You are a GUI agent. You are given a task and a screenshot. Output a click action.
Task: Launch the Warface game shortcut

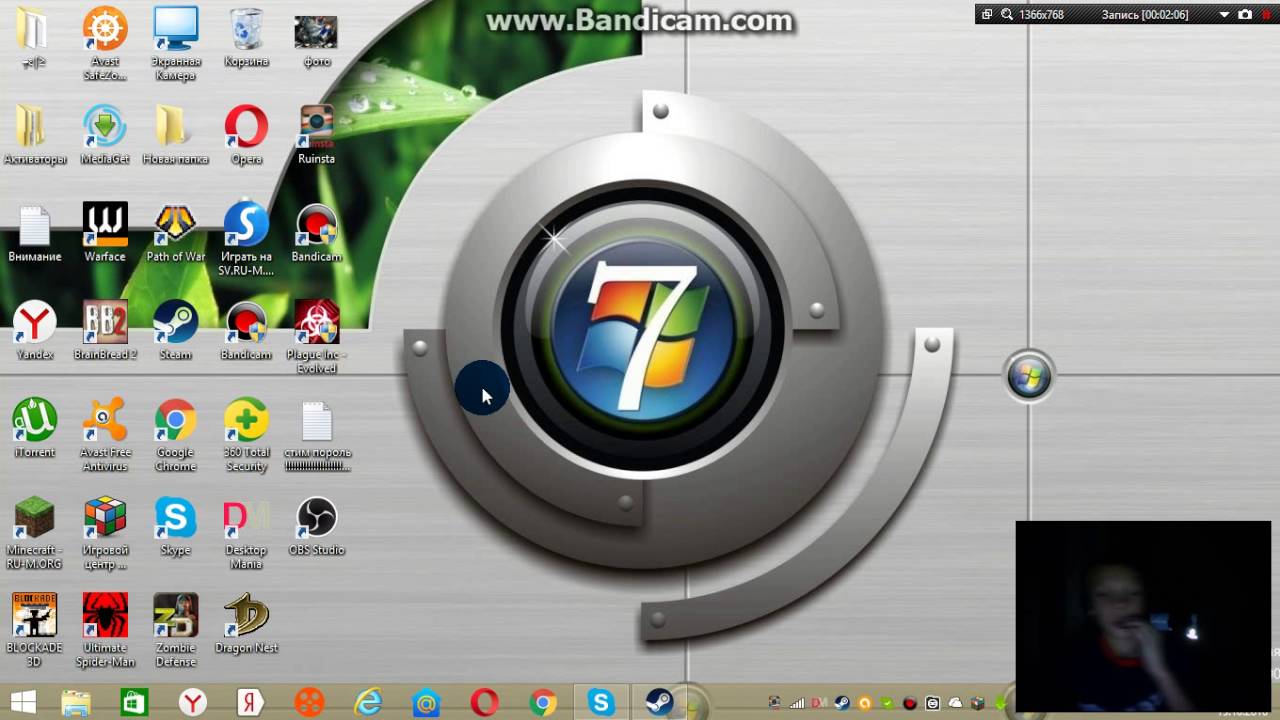(105, 233)
